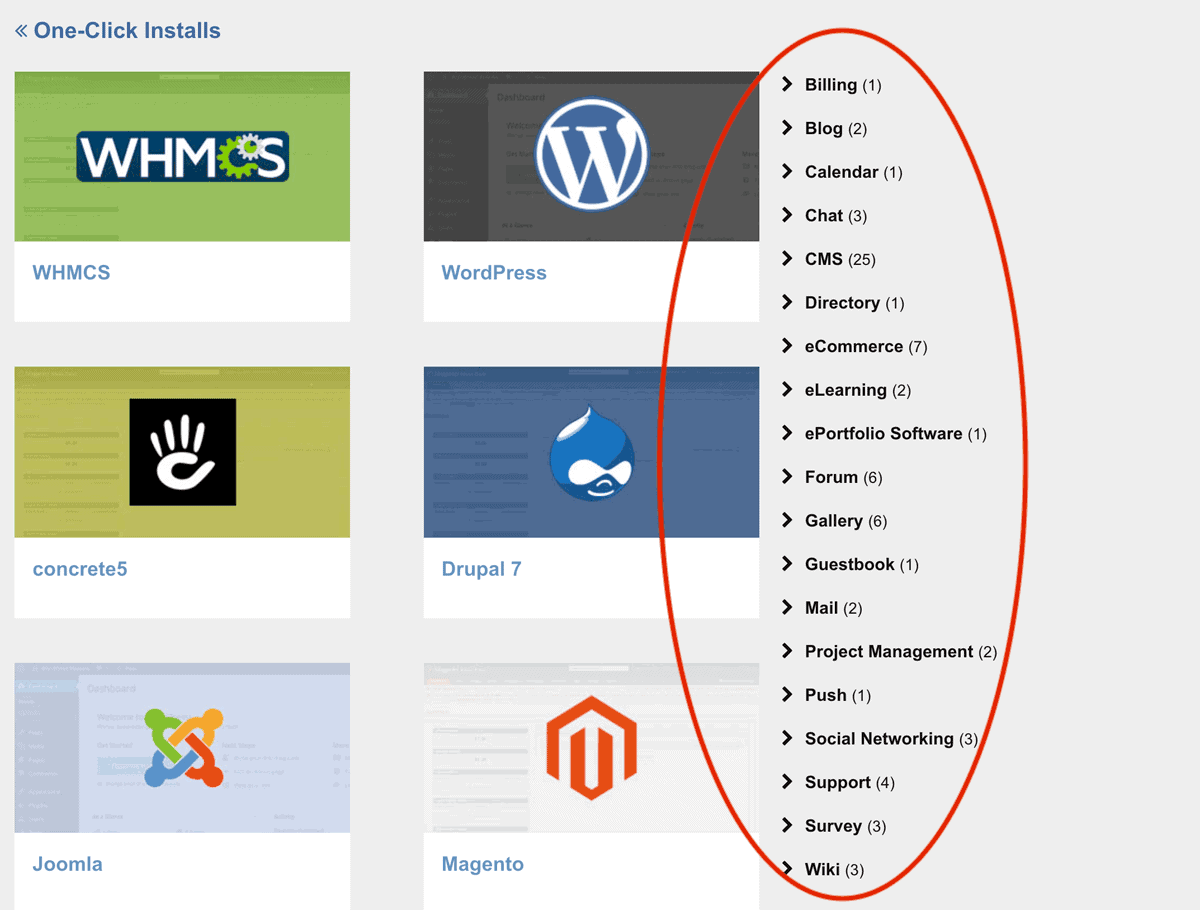Screen dimensions: 1200x910
Task: Open the concrete5 title link
Action: coord(80,569)
